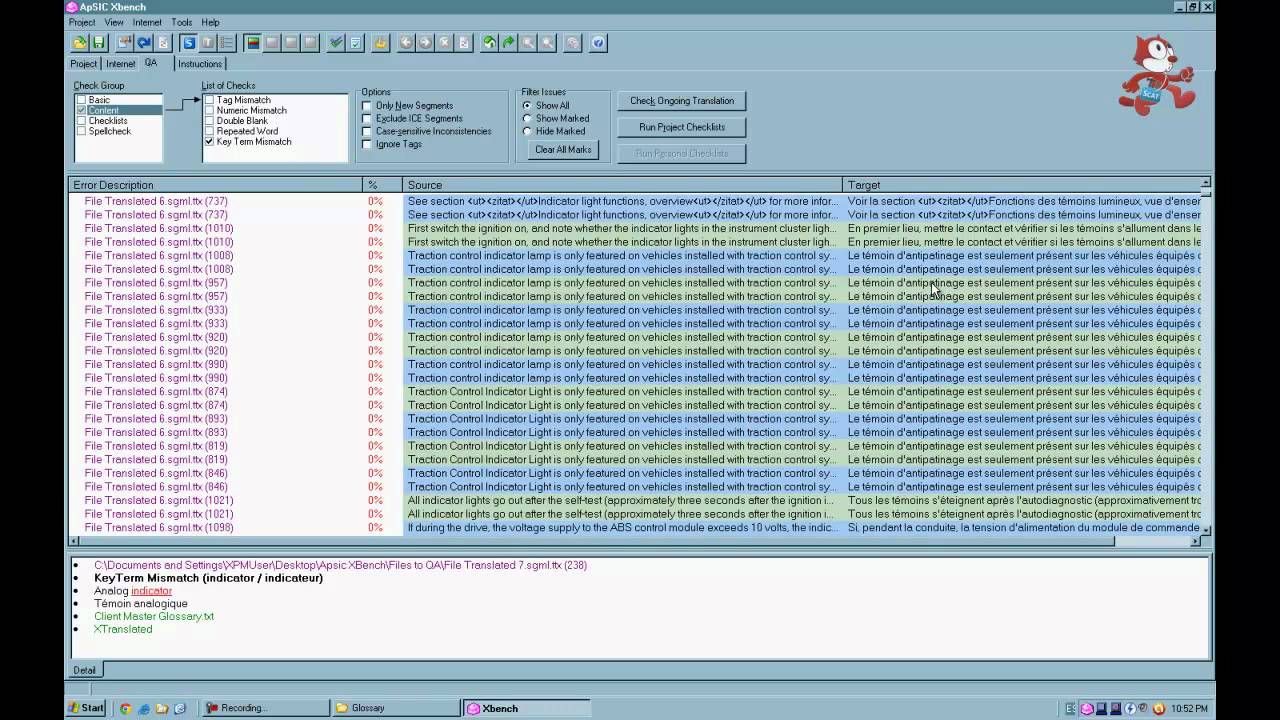
Task: Tick Only New Segments option
Action: coord(367,106)
